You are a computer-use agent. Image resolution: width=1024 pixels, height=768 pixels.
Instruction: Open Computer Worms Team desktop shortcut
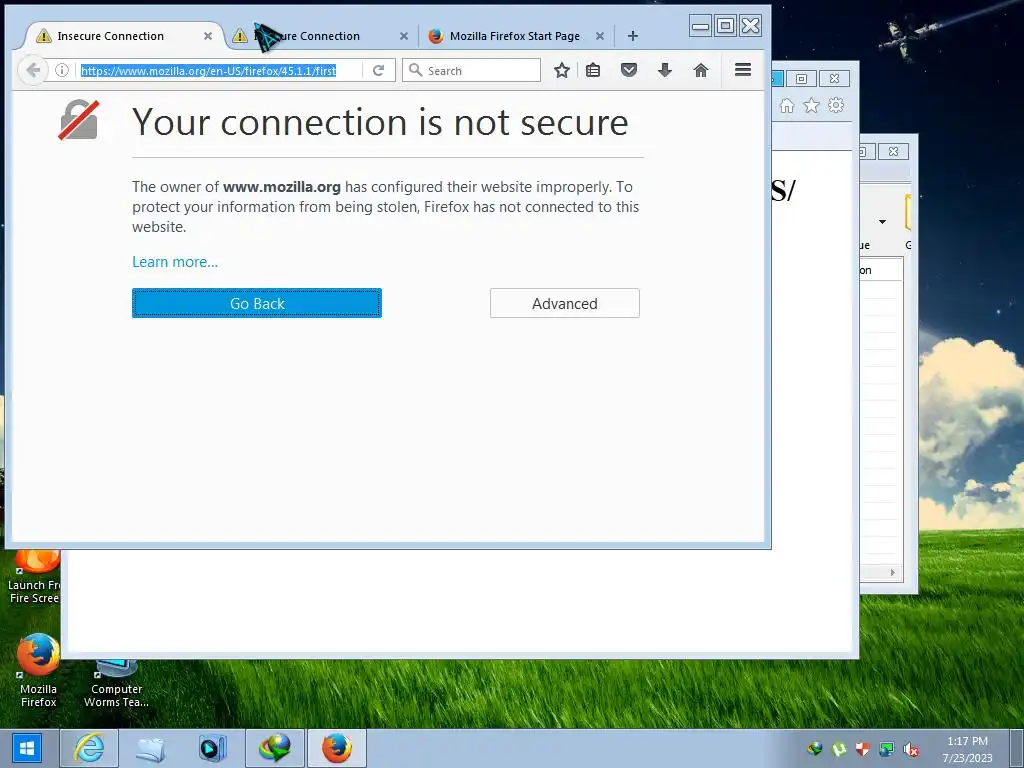[116, 683]
